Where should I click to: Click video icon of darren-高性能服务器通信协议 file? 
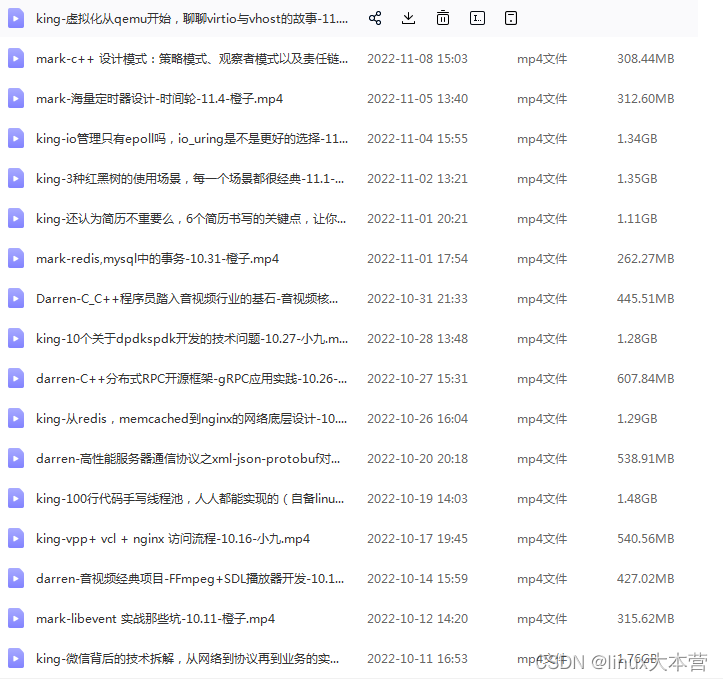click(16, 458)
